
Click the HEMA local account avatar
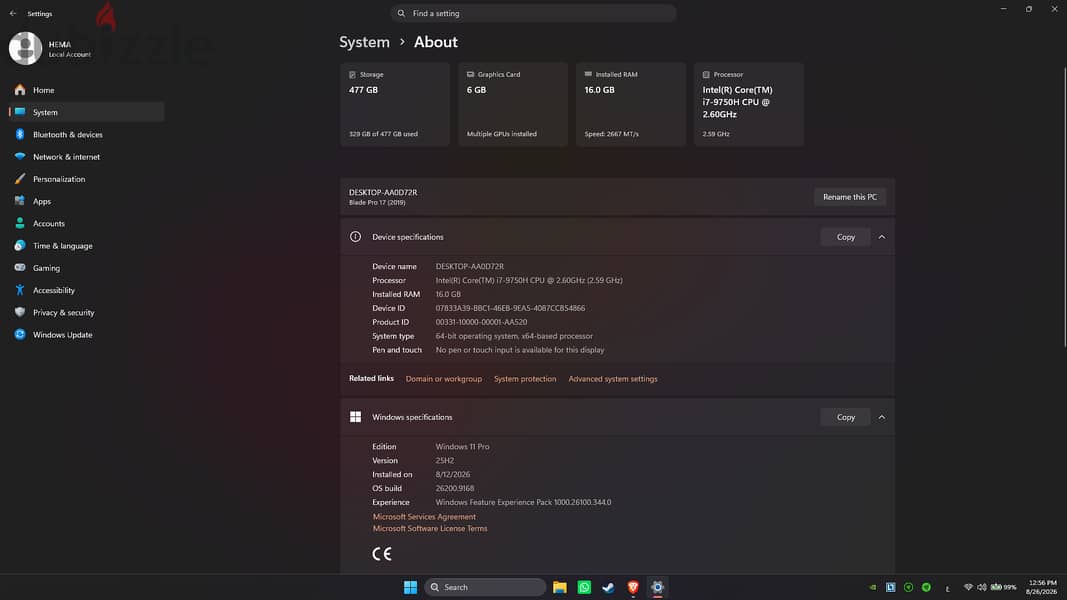tap(25, 48)
